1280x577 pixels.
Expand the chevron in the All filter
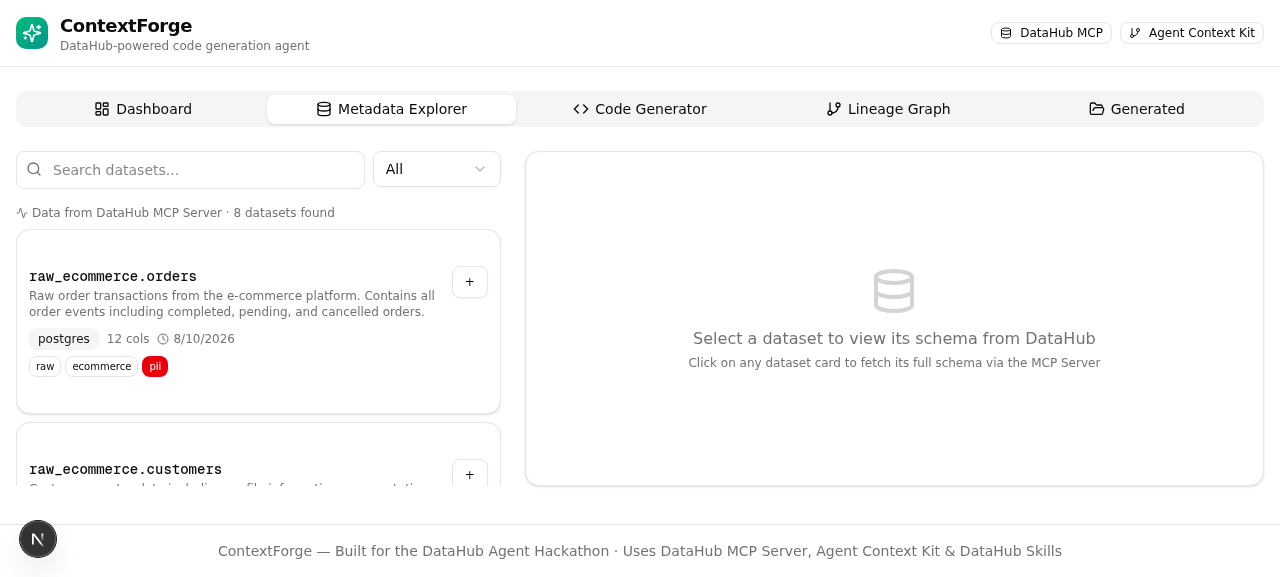[x=480, y=169]
